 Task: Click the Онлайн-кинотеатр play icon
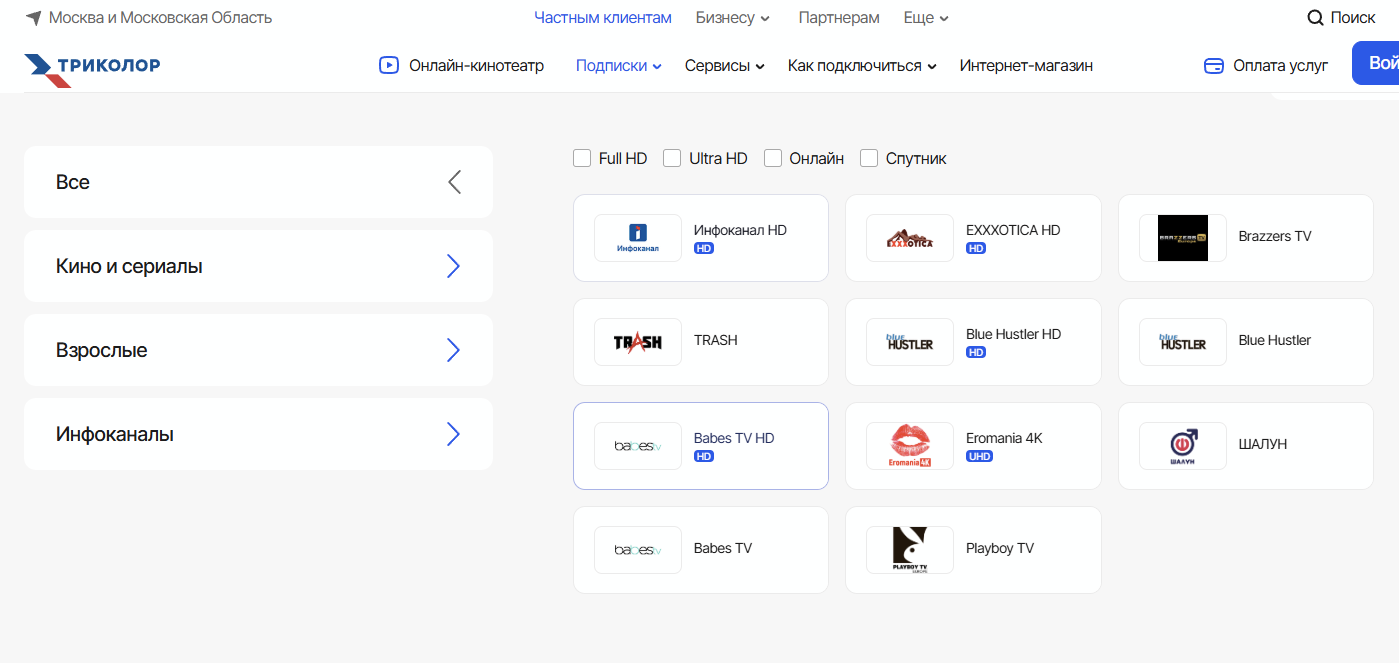pyautogui.click(x=389, y=66)
